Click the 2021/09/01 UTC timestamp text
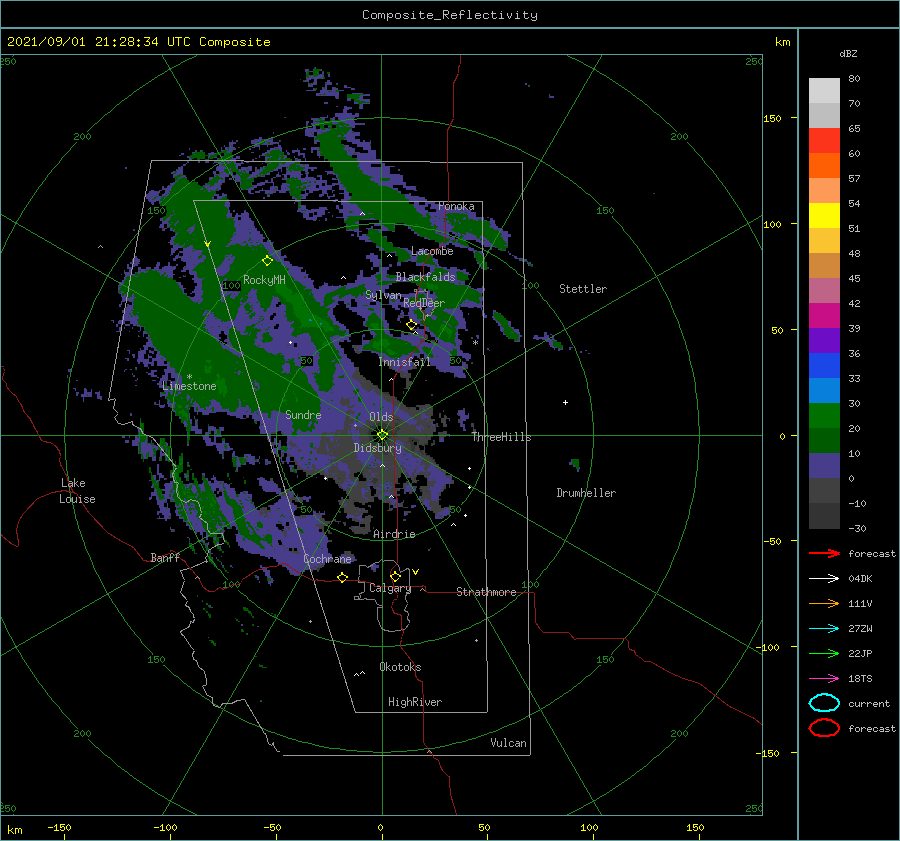 pos(138,42)
